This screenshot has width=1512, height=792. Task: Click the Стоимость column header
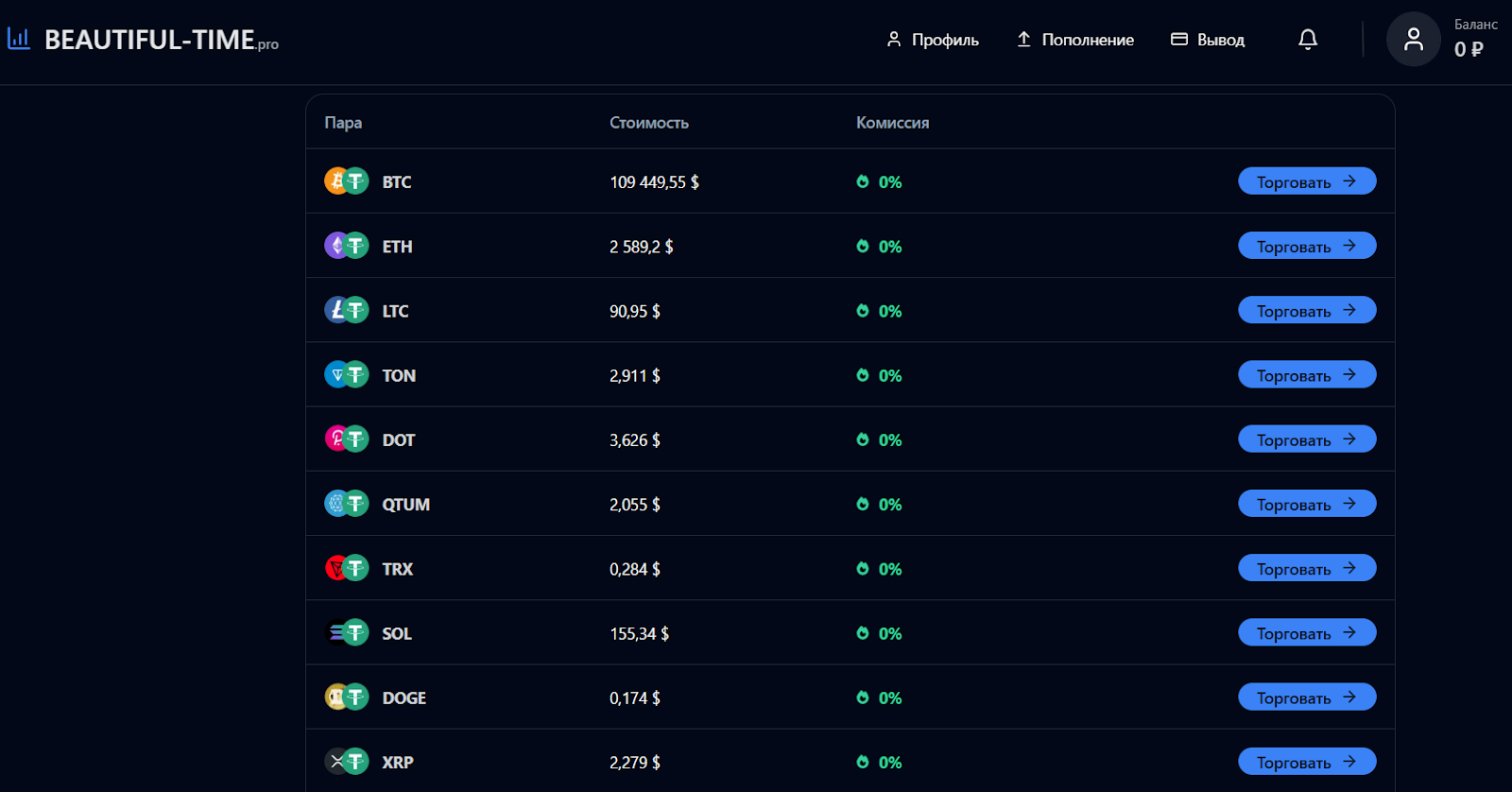tap(649, 123)
